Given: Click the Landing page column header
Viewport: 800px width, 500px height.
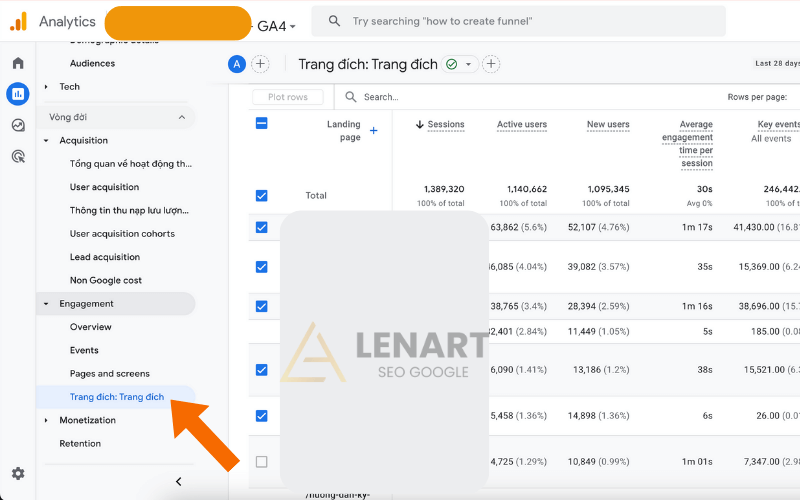Looking at the screenshot, I should 343,131.
